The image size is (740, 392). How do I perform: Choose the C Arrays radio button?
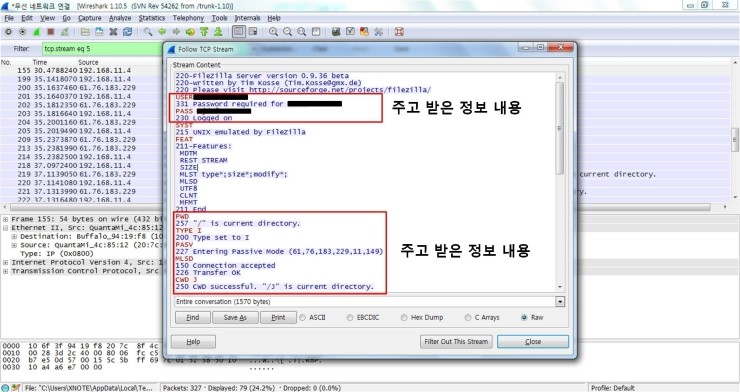click(468, 317)
